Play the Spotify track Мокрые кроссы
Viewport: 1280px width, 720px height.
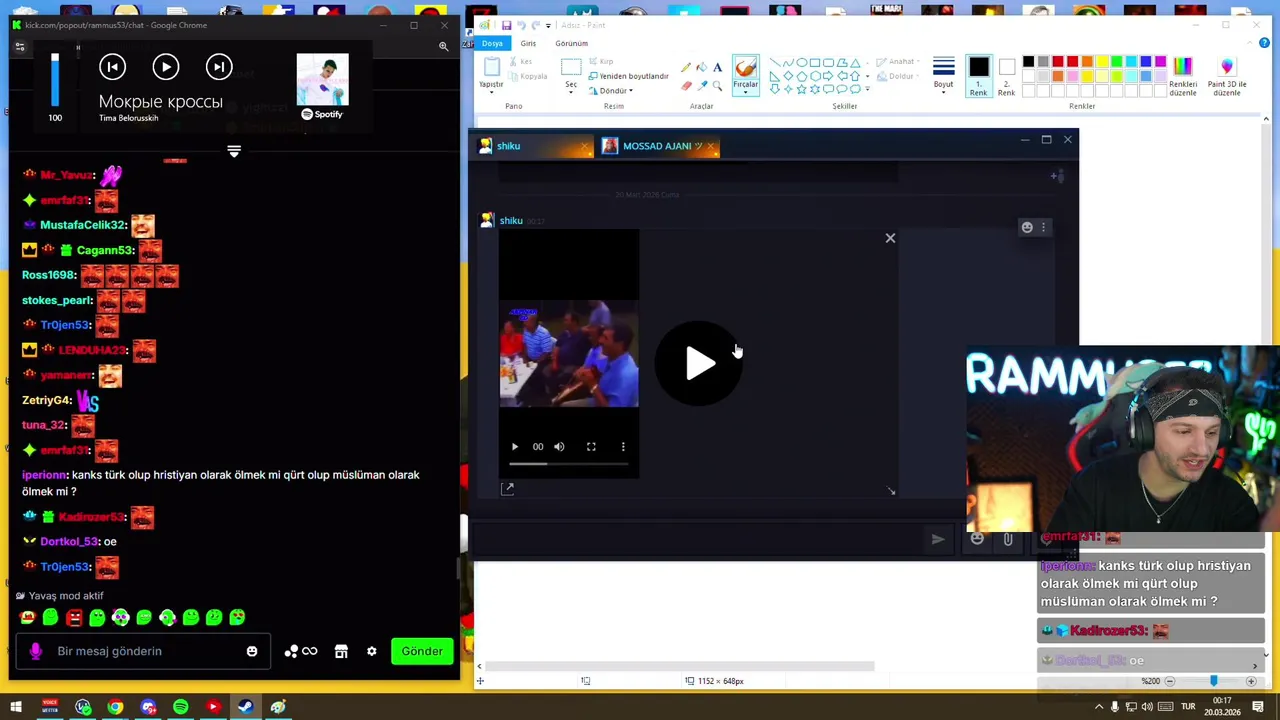coord(166,67)
